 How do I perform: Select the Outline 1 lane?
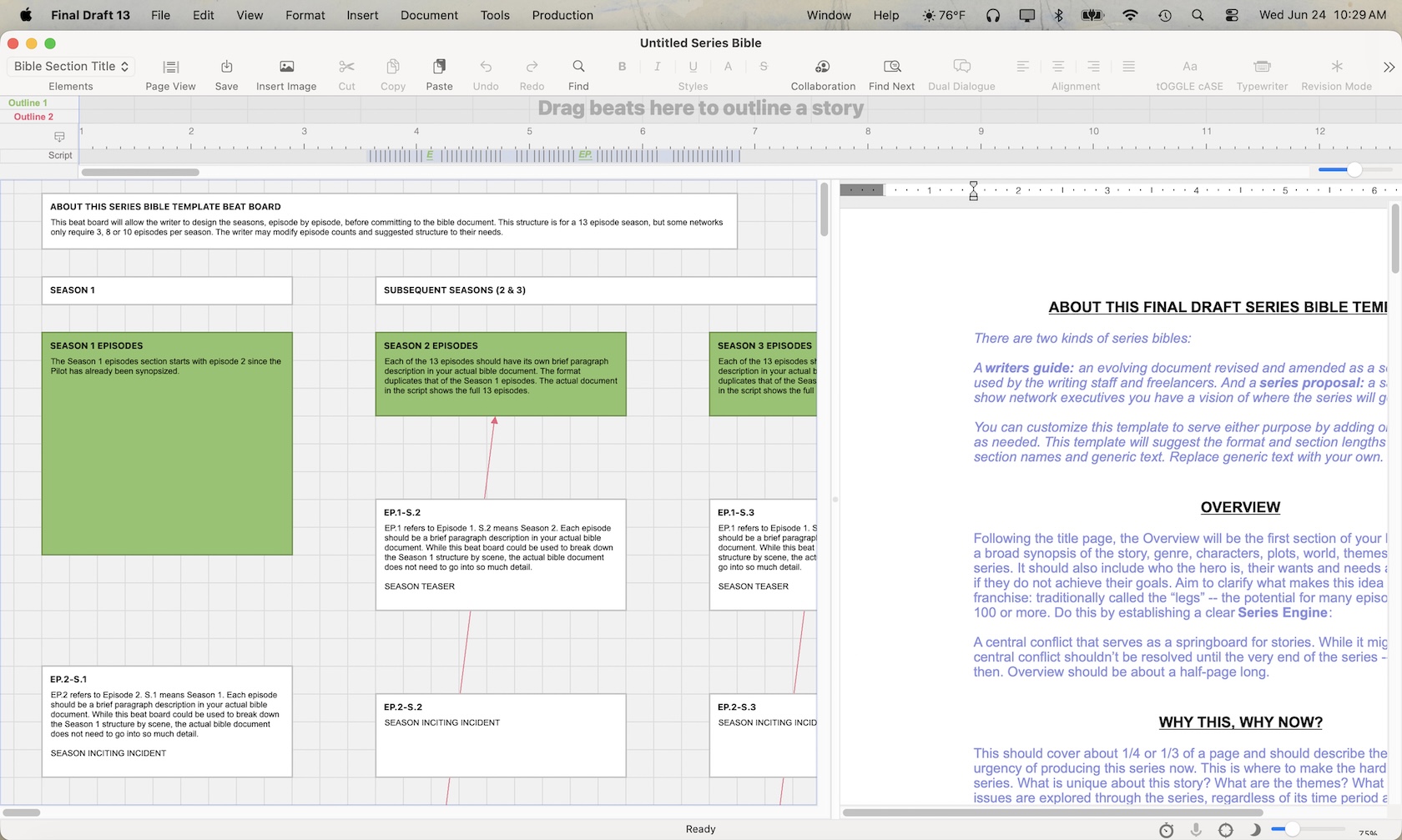click(28, 103)
